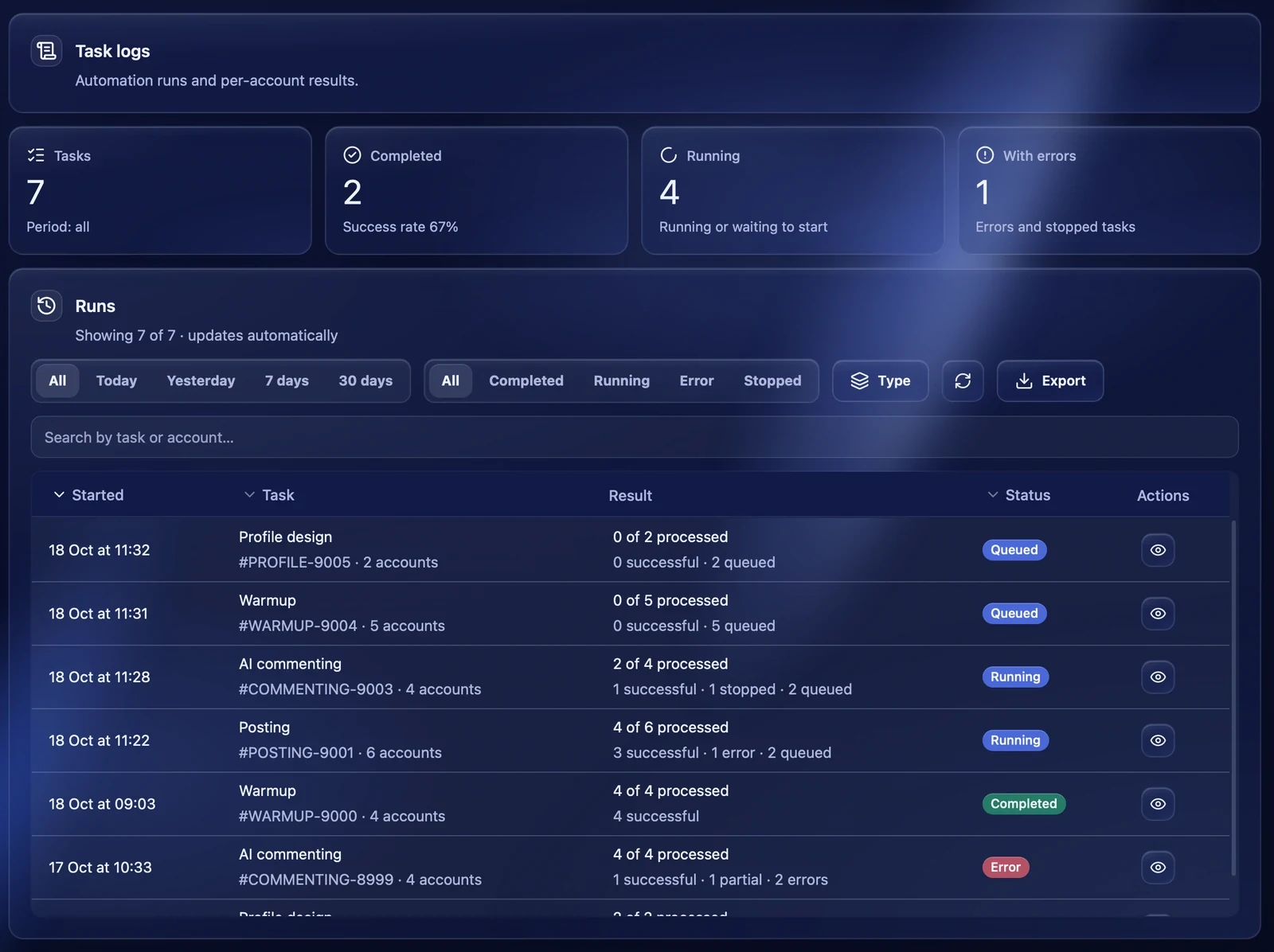1274x952 pixels.
Task: Filter runs to Yesterday
Action: 201,381
